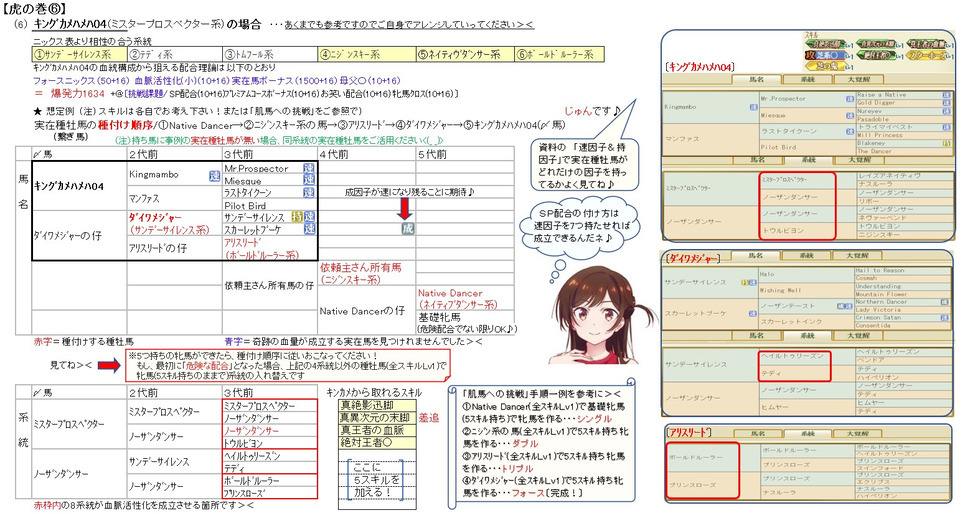Click the red ダイワメジャー stallion name in the main table
This screenshot has height=513, width=960.
(155, 217)
